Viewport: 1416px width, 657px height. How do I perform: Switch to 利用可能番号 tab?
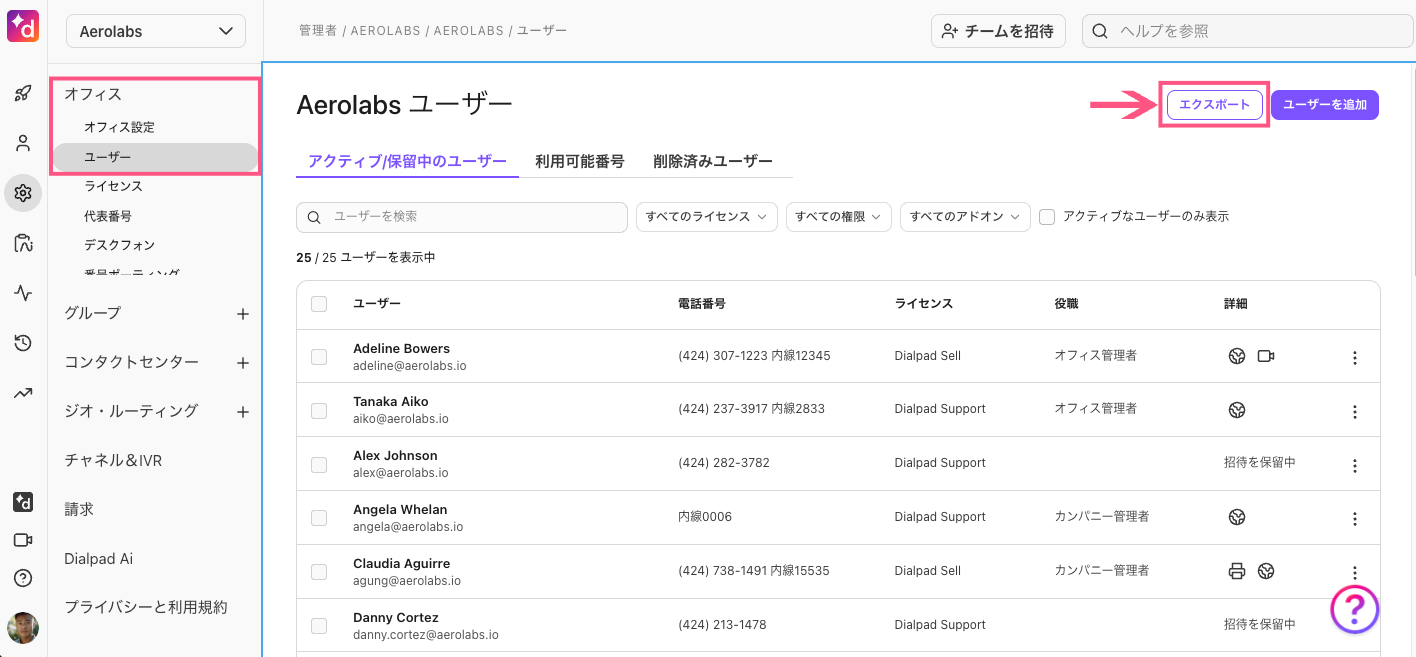[x=579, y=161]
